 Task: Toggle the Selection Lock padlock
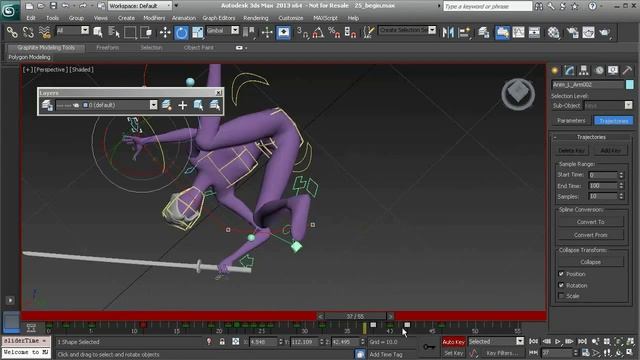(222, 342)
